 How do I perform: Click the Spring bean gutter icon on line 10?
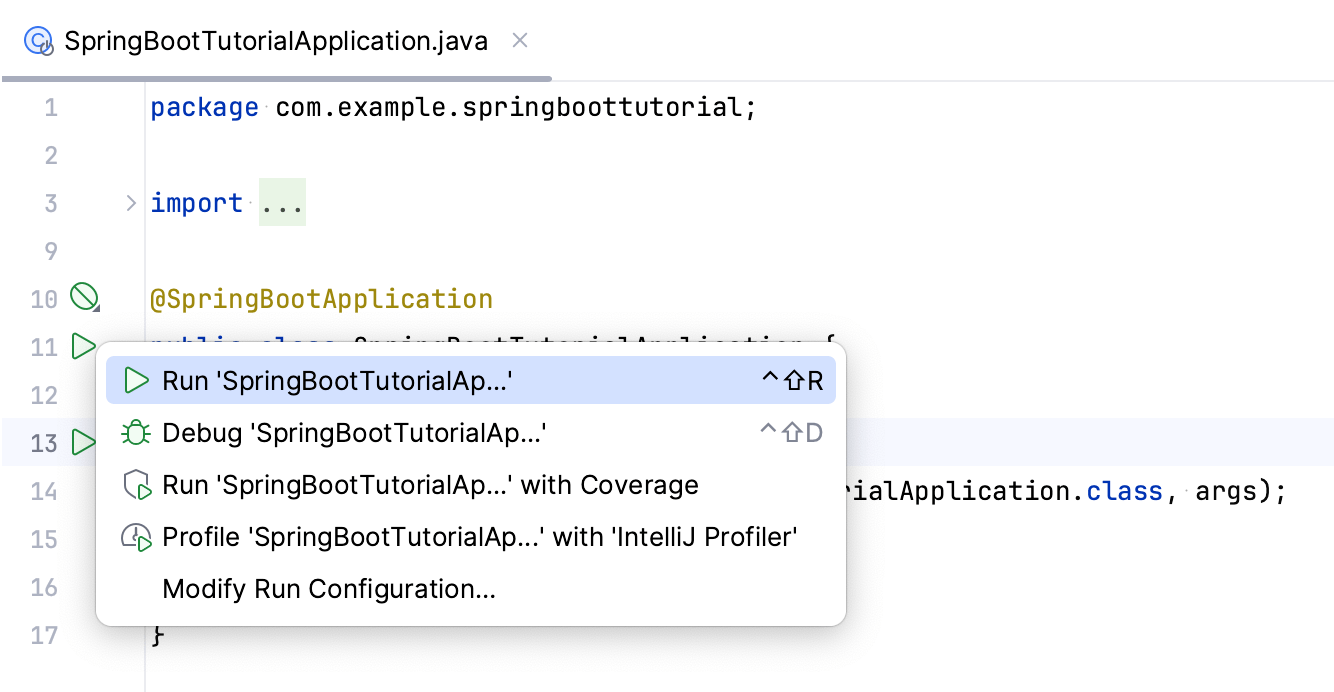85,297
